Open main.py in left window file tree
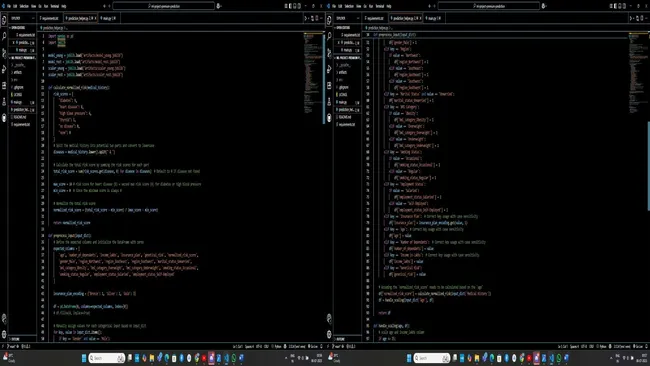 point(22,102)
